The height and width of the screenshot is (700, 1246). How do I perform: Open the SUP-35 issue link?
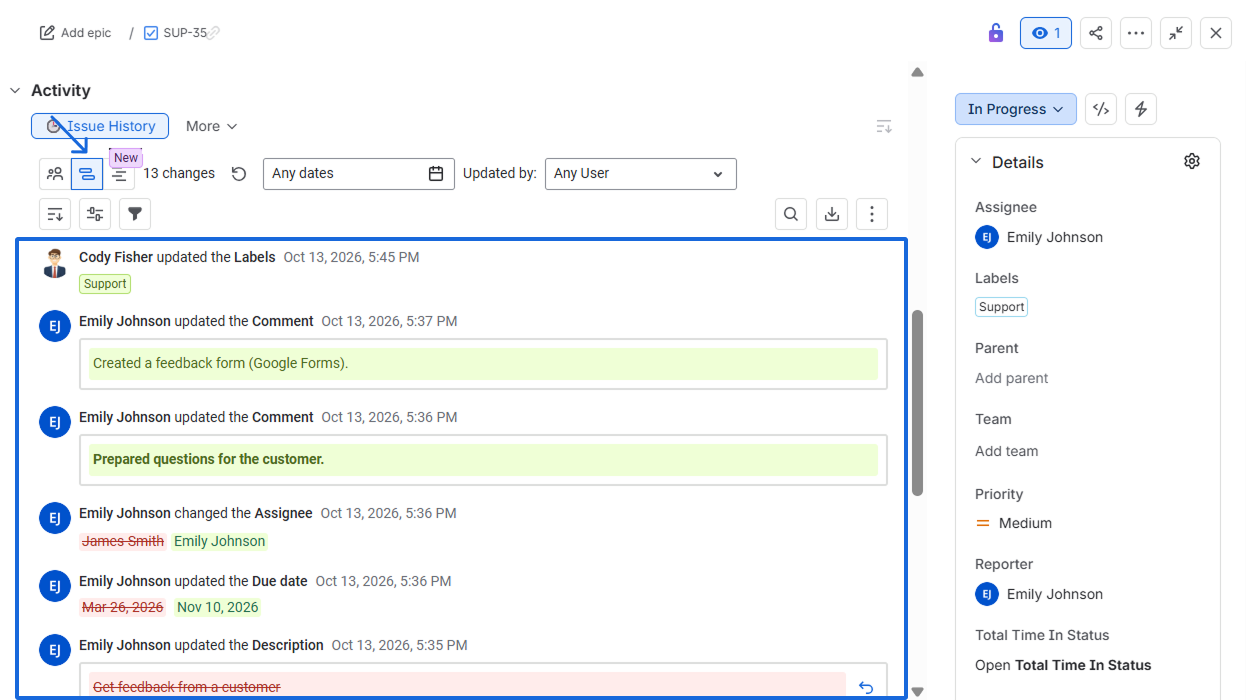[185, 33]
